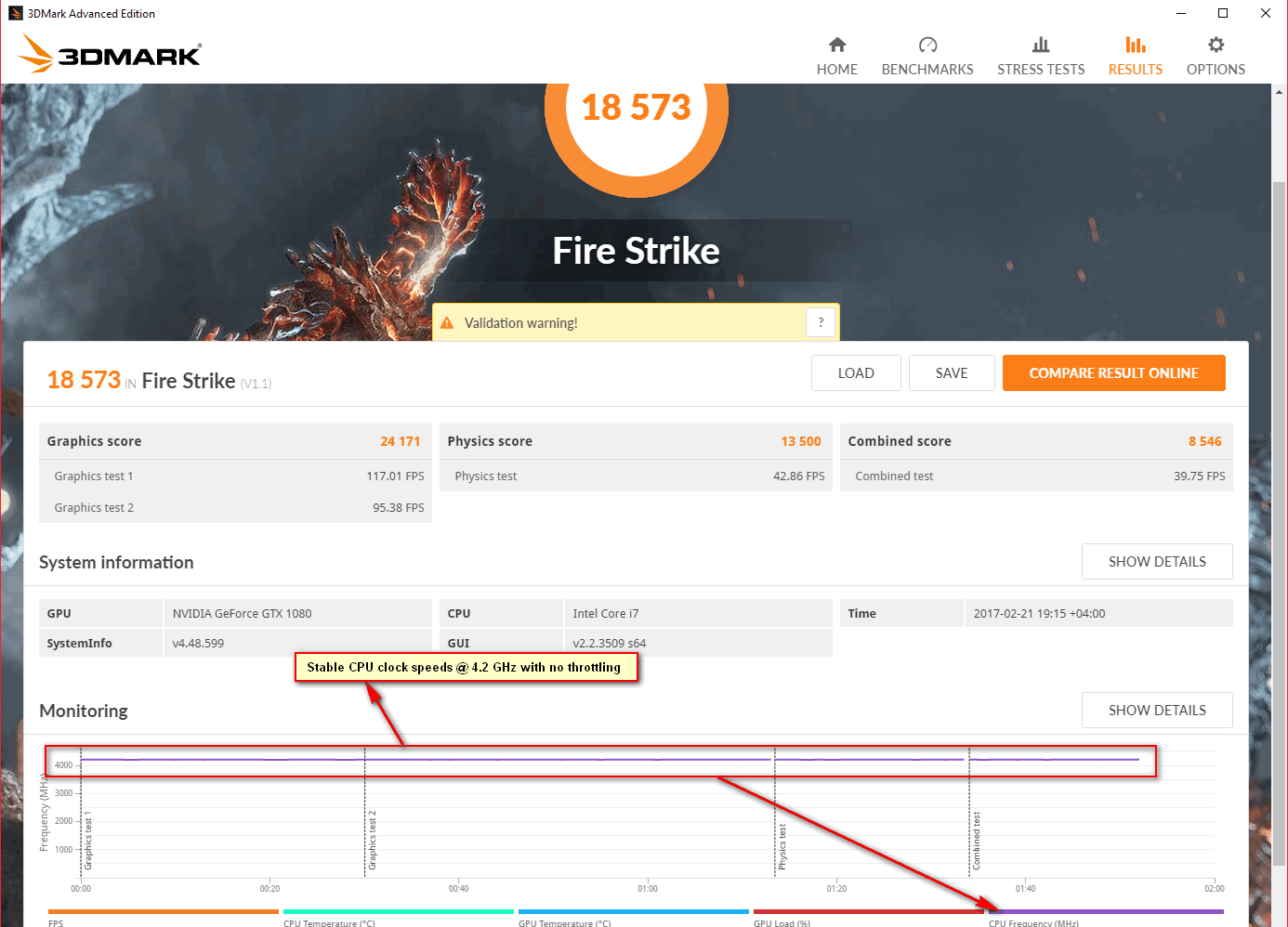
Task: Click the System information heading
Action: (x=116, y=563)
